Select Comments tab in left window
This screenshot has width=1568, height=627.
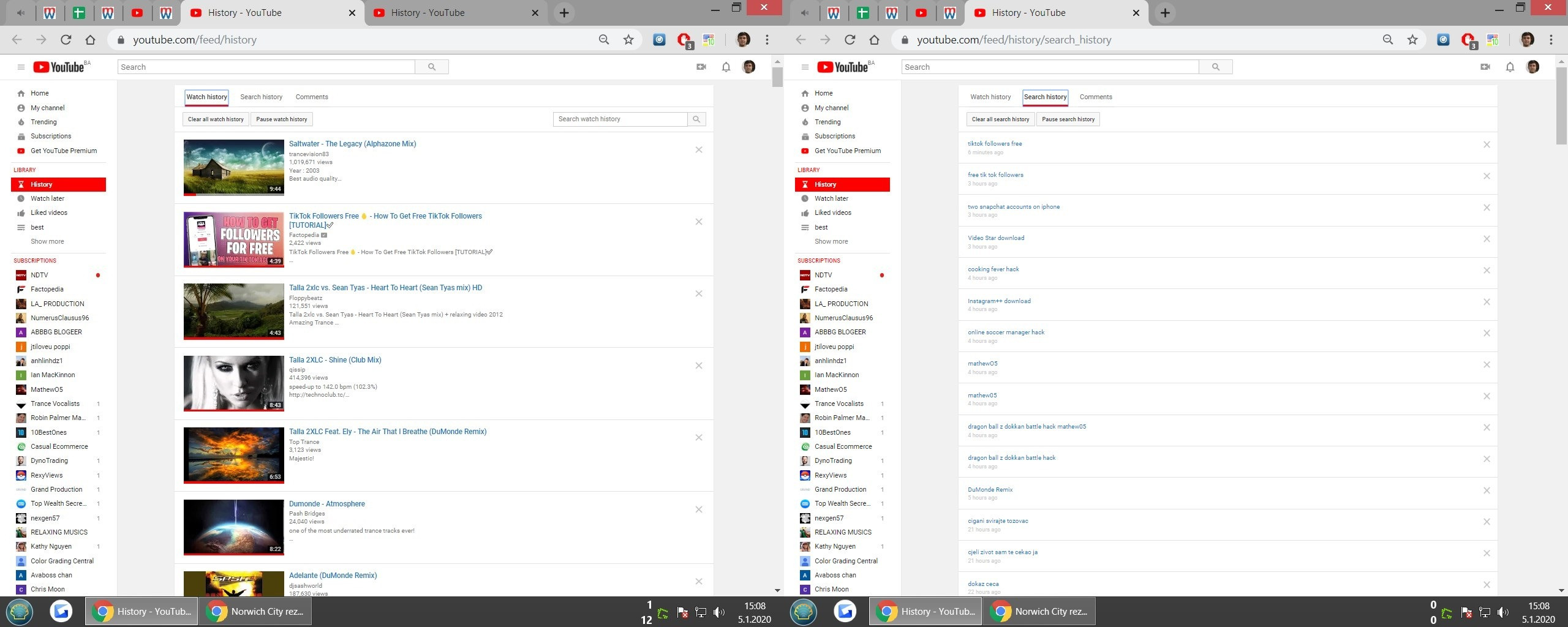312,97
